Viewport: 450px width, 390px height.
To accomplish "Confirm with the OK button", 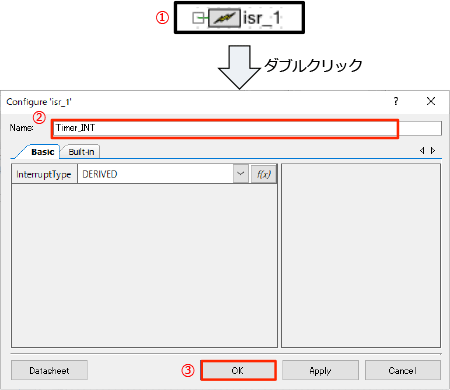I will tap(238, 370).
